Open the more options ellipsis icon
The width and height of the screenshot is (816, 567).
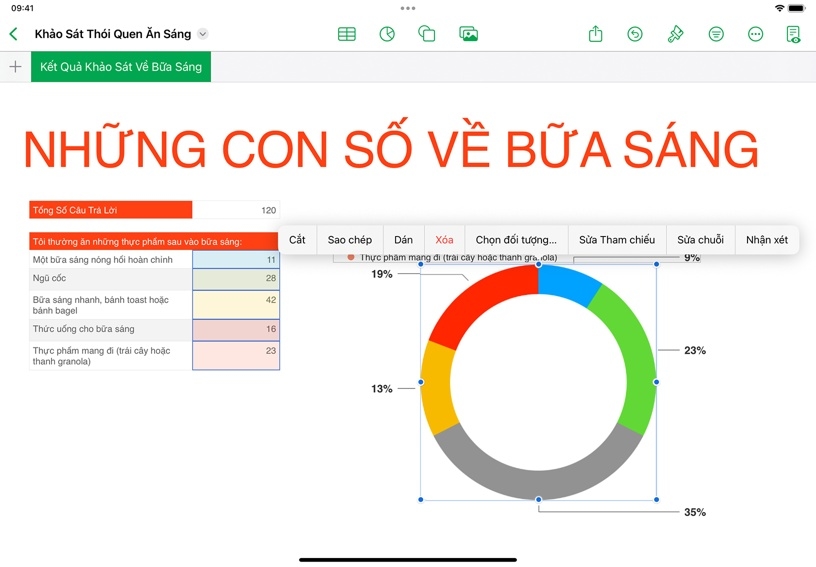(756, 34)
